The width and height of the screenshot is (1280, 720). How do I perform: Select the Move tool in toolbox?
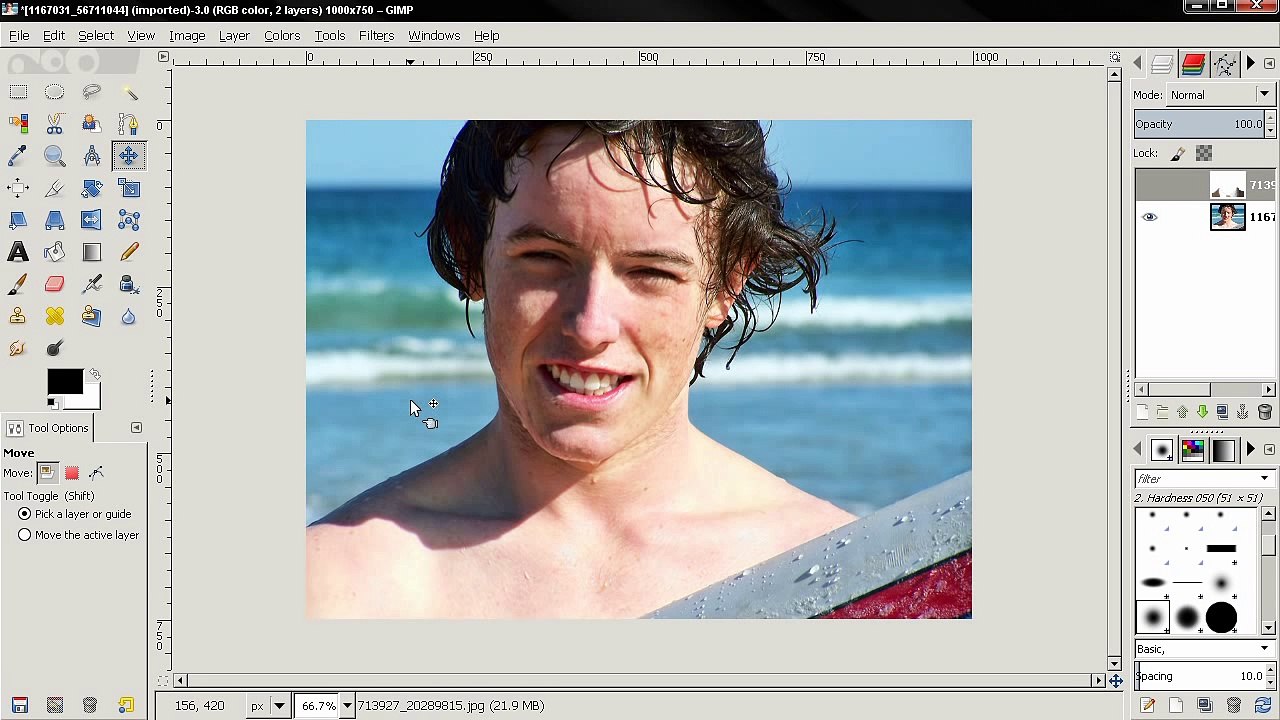(x=129, y=156)
